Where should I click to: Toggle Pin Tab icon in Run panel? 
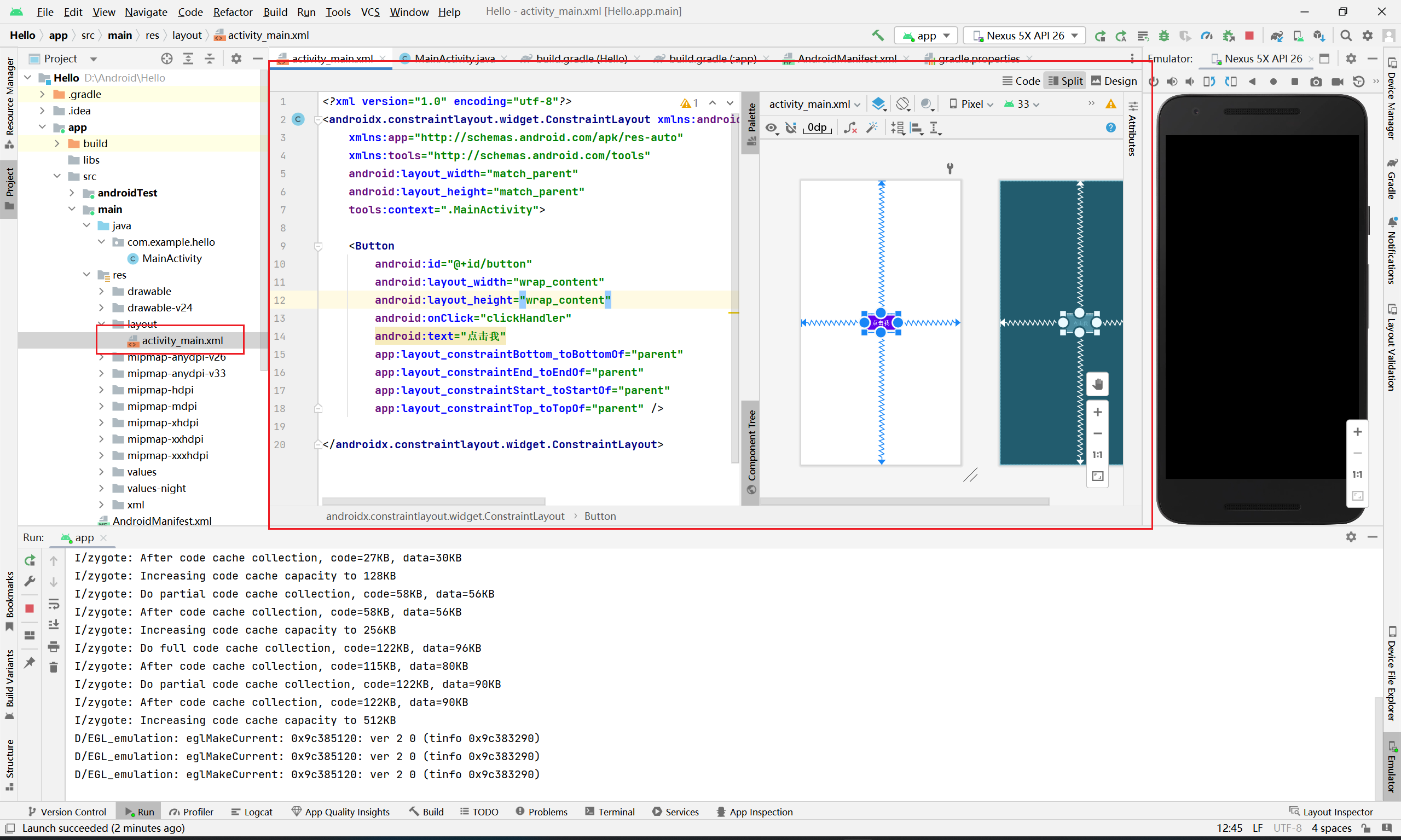30,662
